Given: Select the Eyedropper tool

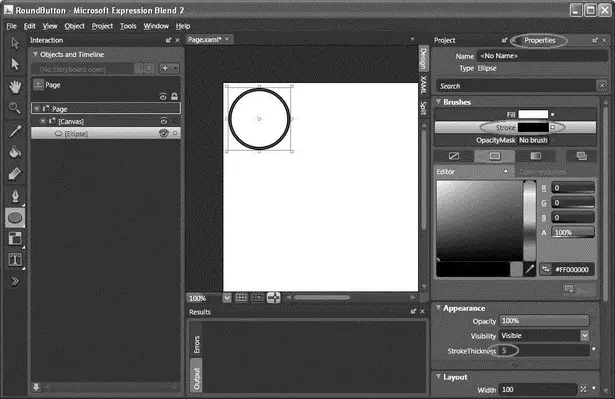Looking at the screenshot, I should tap(15, 131).
